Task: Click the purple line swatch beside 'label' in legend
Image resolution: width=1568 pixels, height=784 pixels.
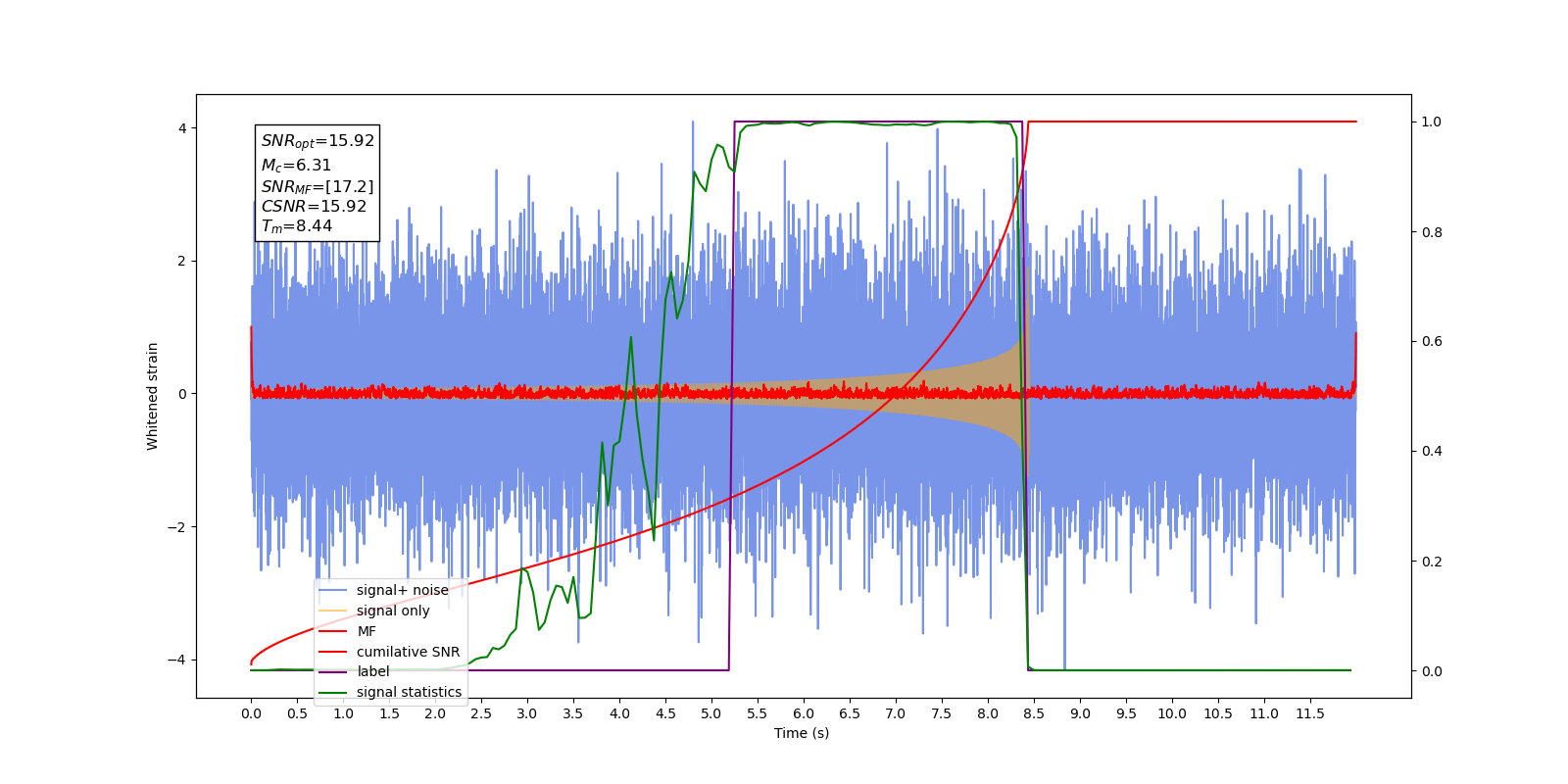Action: click(333, 672)
